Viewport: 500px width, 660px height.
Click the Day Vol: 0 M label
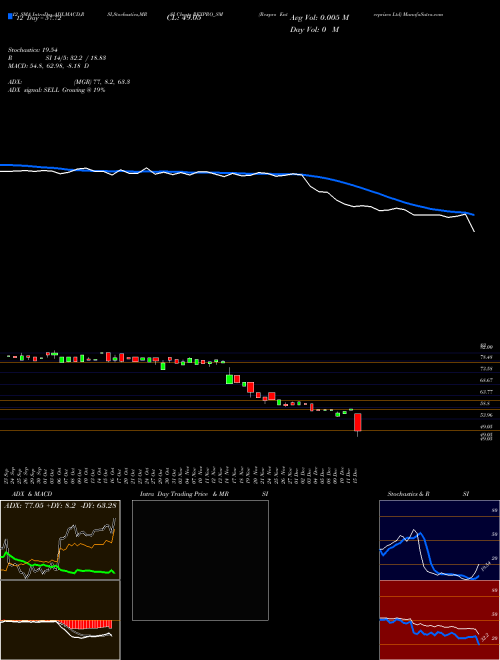[x=314, y=30]
